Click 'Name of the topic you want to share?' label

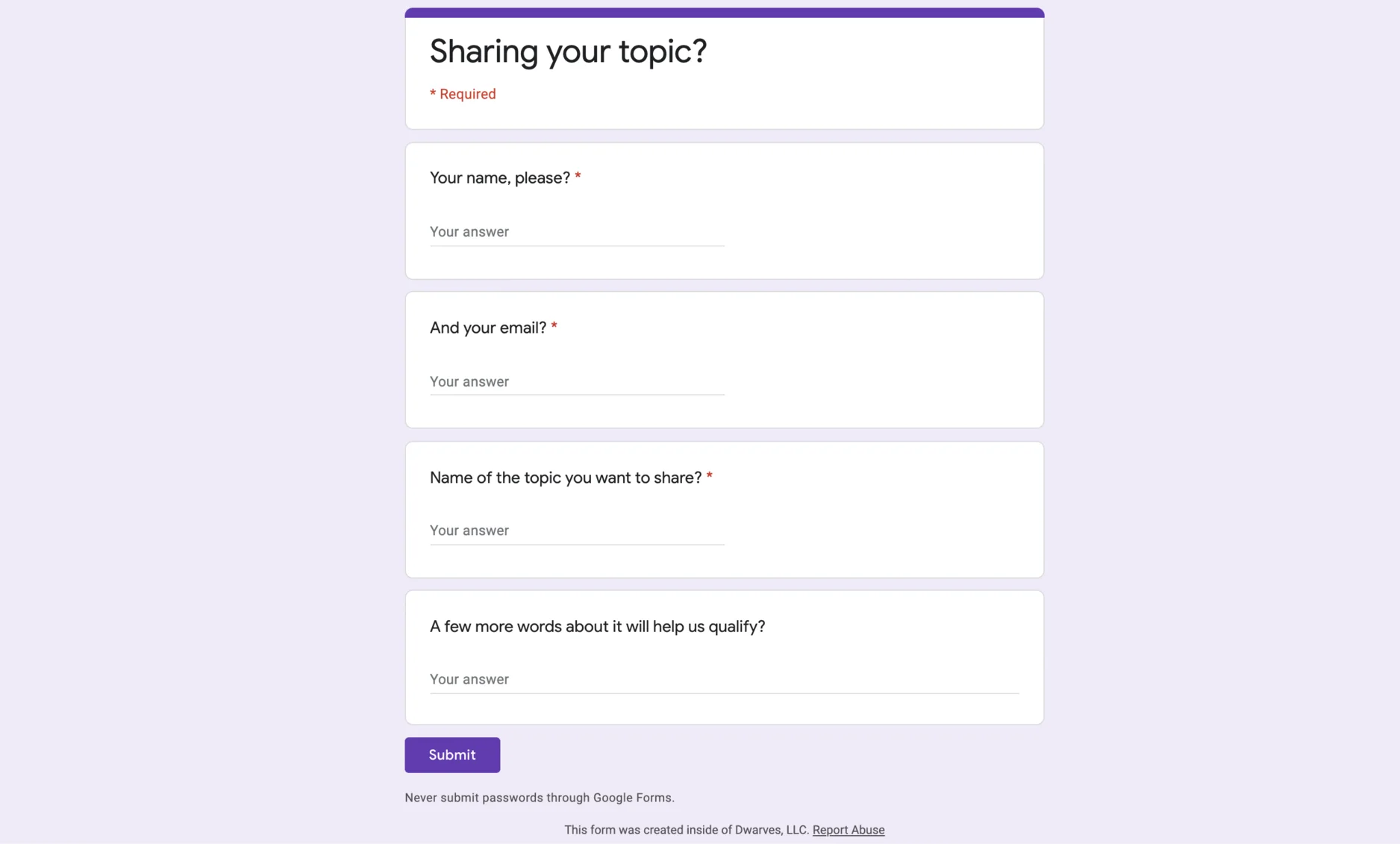click(x=566, y=478)
